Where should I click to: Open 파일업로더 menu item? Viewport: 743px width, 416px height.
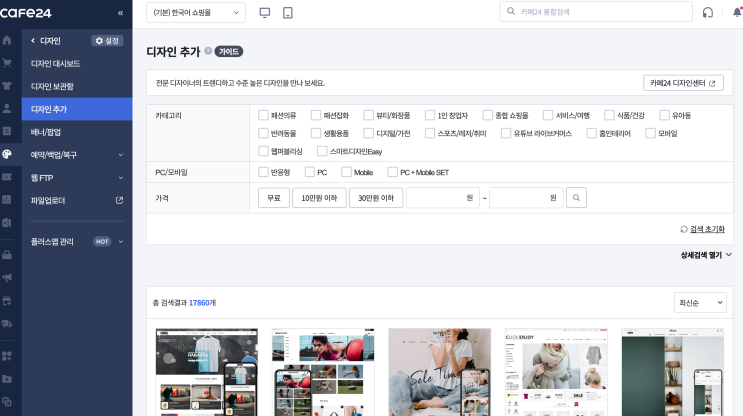(x=48, y=200)
